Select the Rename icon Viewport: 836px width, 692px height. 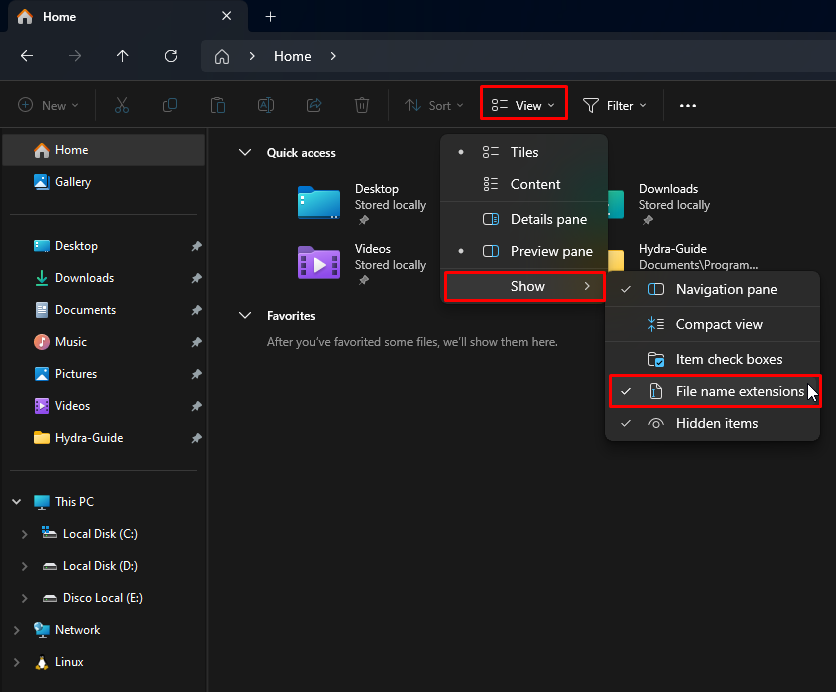tap(265, 105)
